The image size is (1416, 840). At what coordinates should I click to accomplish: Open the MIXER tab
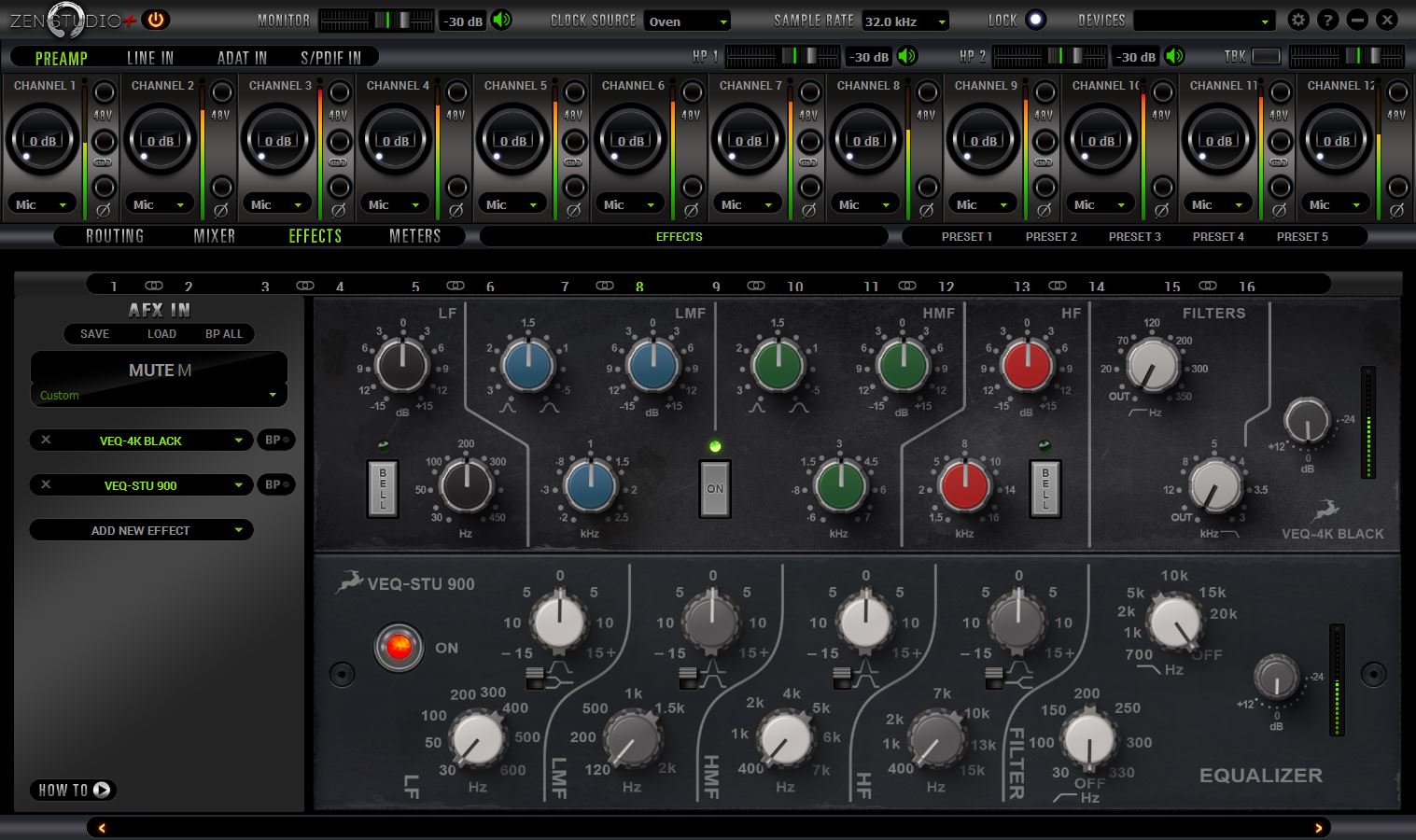[x=215, y=236]
